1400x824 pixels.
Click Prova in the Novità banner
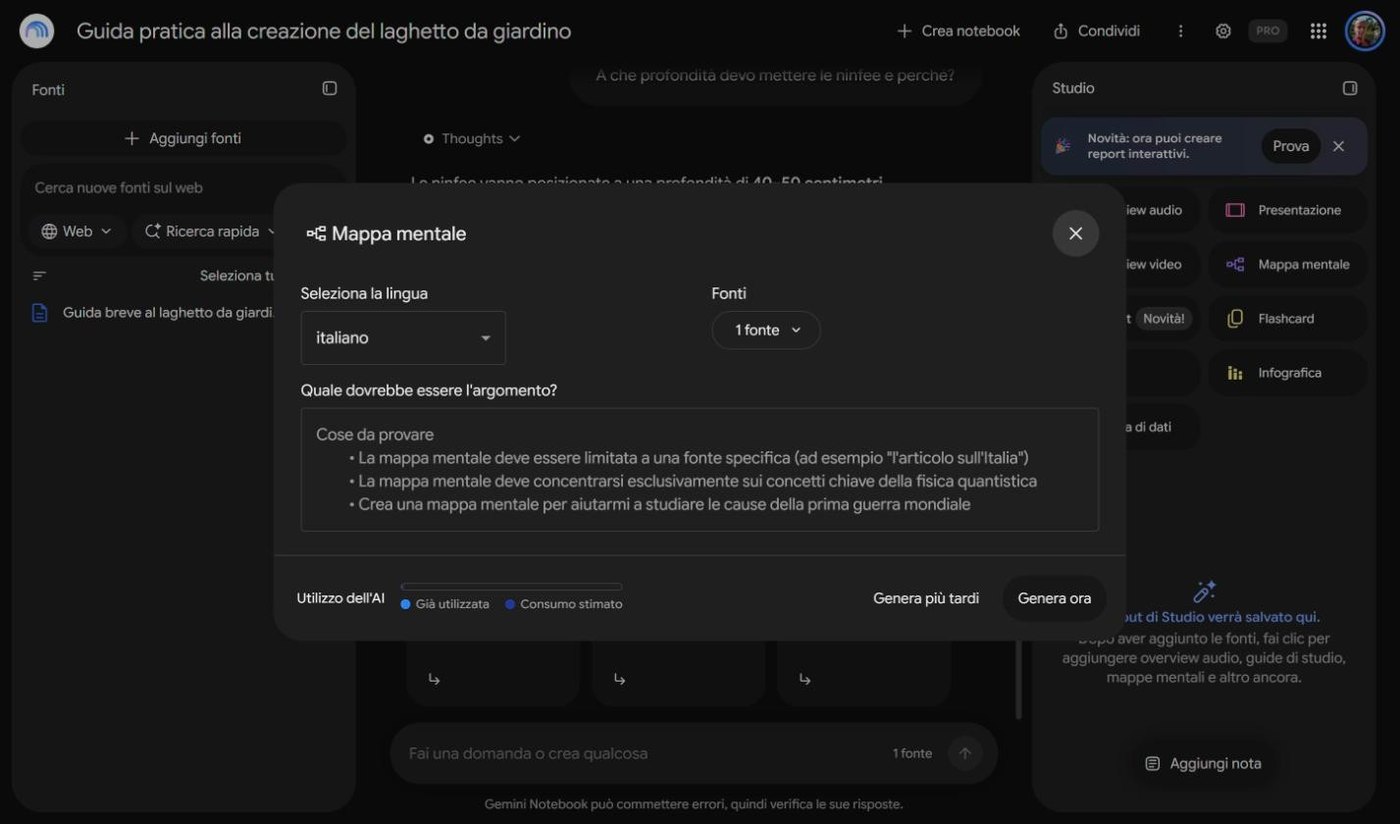1290,146
